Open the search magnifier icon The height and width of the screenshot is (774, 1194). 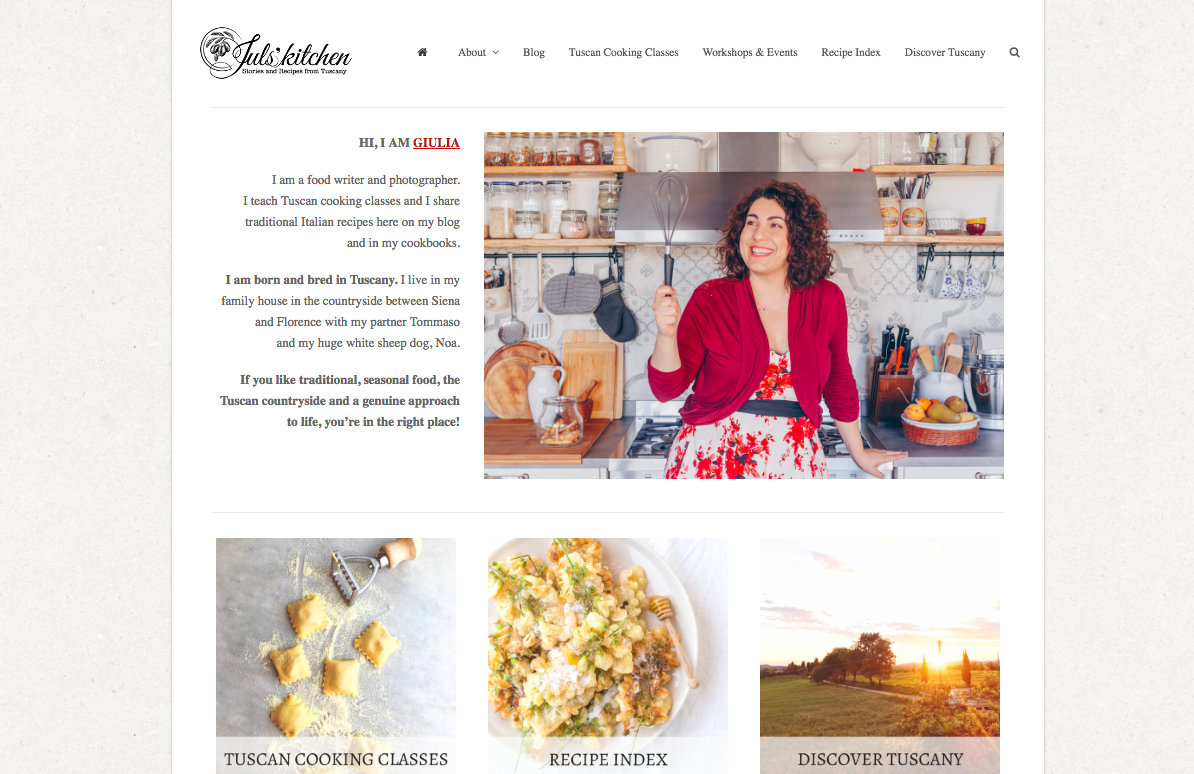[x=1014, y=53]
